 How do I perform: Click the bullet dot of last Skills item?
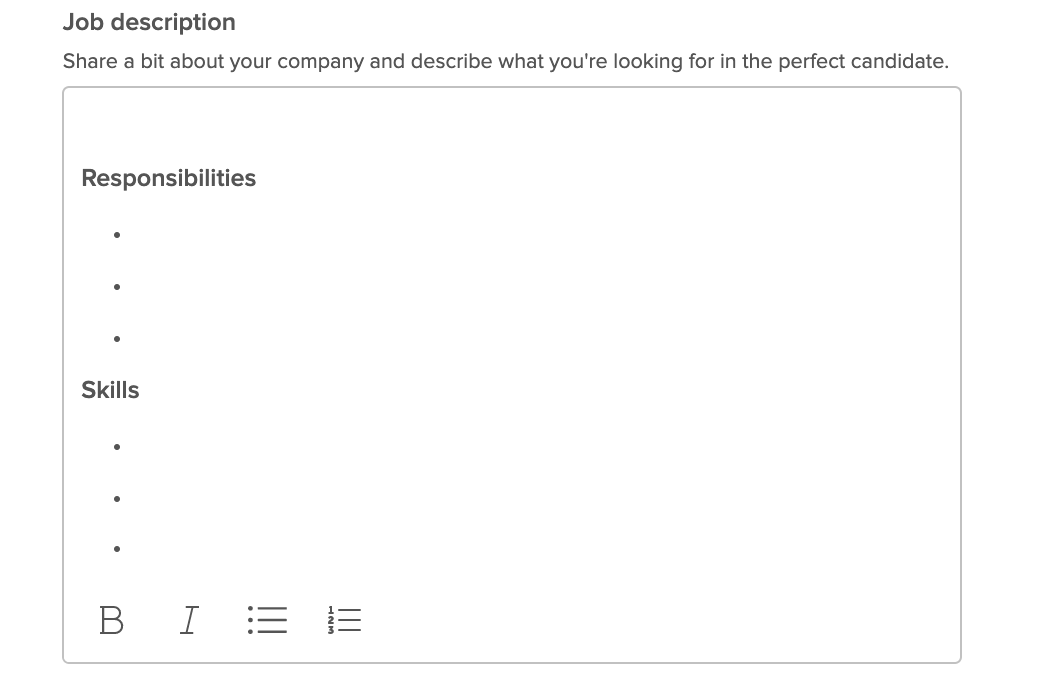tap(117, 549)
